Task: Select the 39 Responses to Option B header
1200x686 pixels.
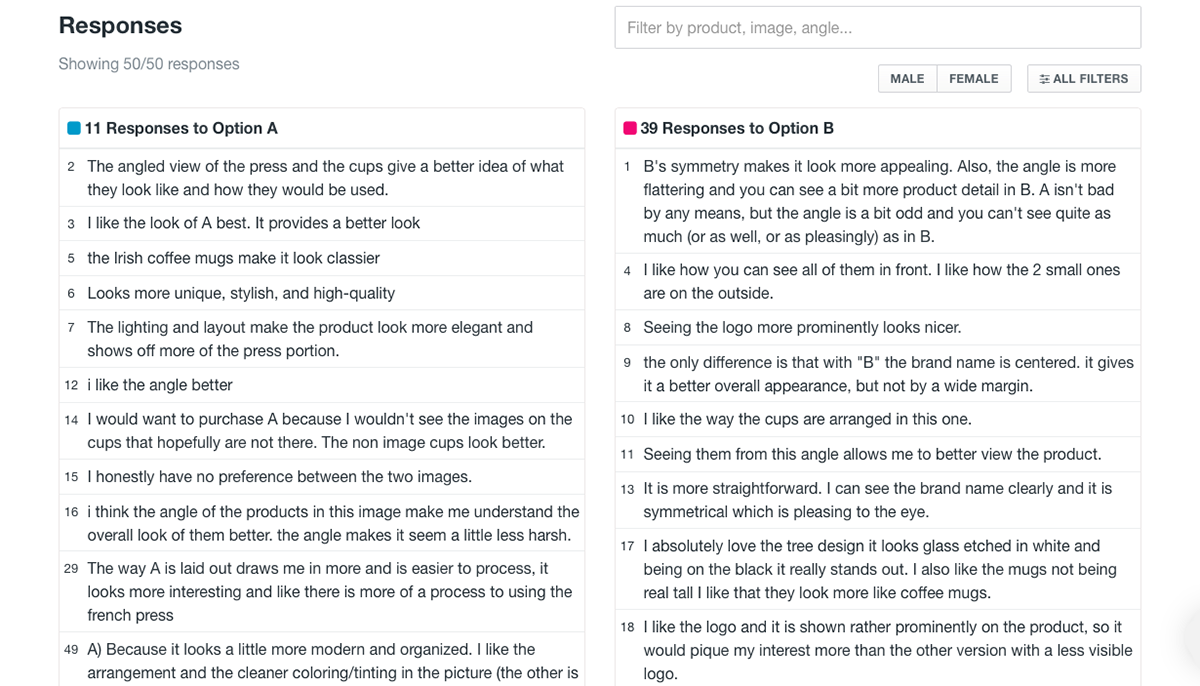Action: 878,128
